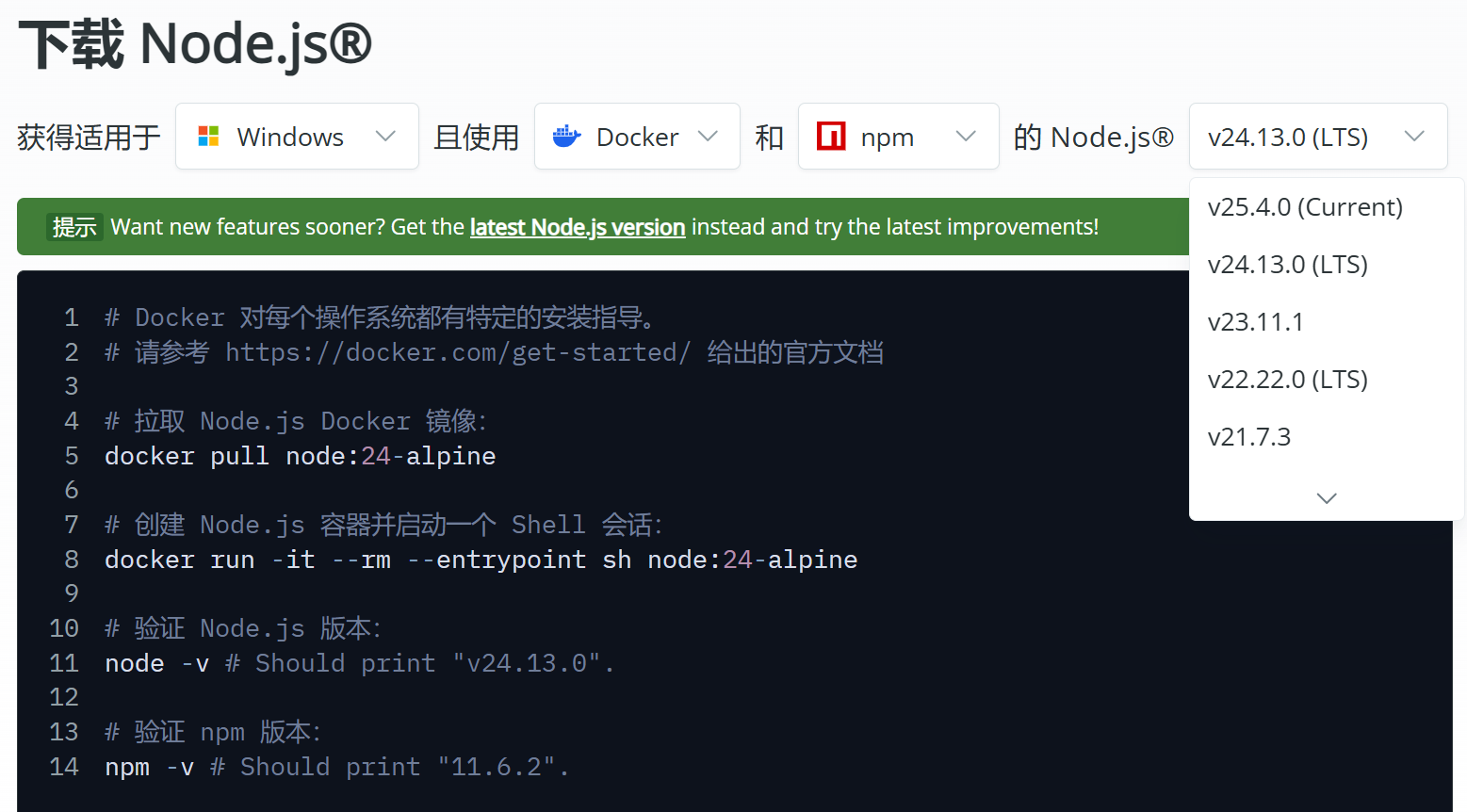The height and width of the screenshot is (812, 1467).
Task: Click the red npm logo icon
Action: (x=831, y=137)
